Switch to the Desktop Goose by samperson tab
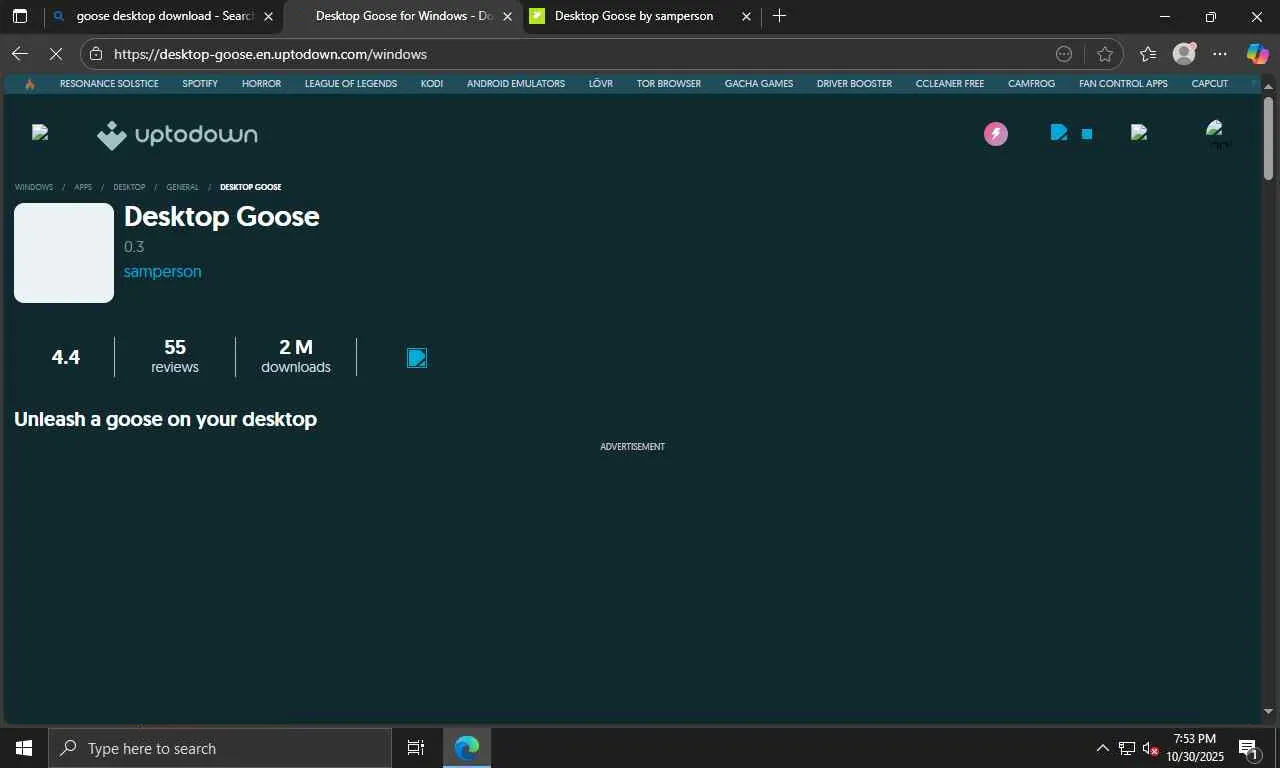This screenshot has width=1280, height=768. (x=641, y=16)
